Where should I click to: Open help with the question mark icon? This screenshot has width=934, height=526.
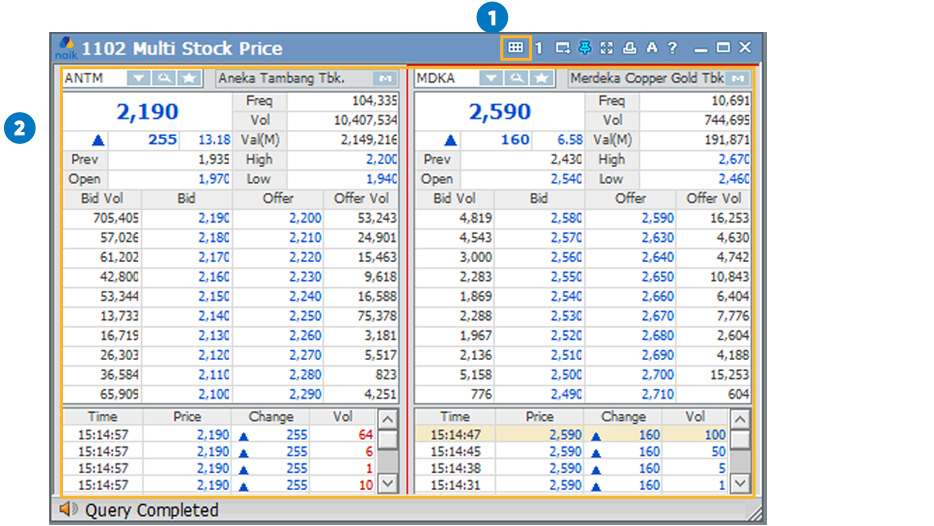672,48
